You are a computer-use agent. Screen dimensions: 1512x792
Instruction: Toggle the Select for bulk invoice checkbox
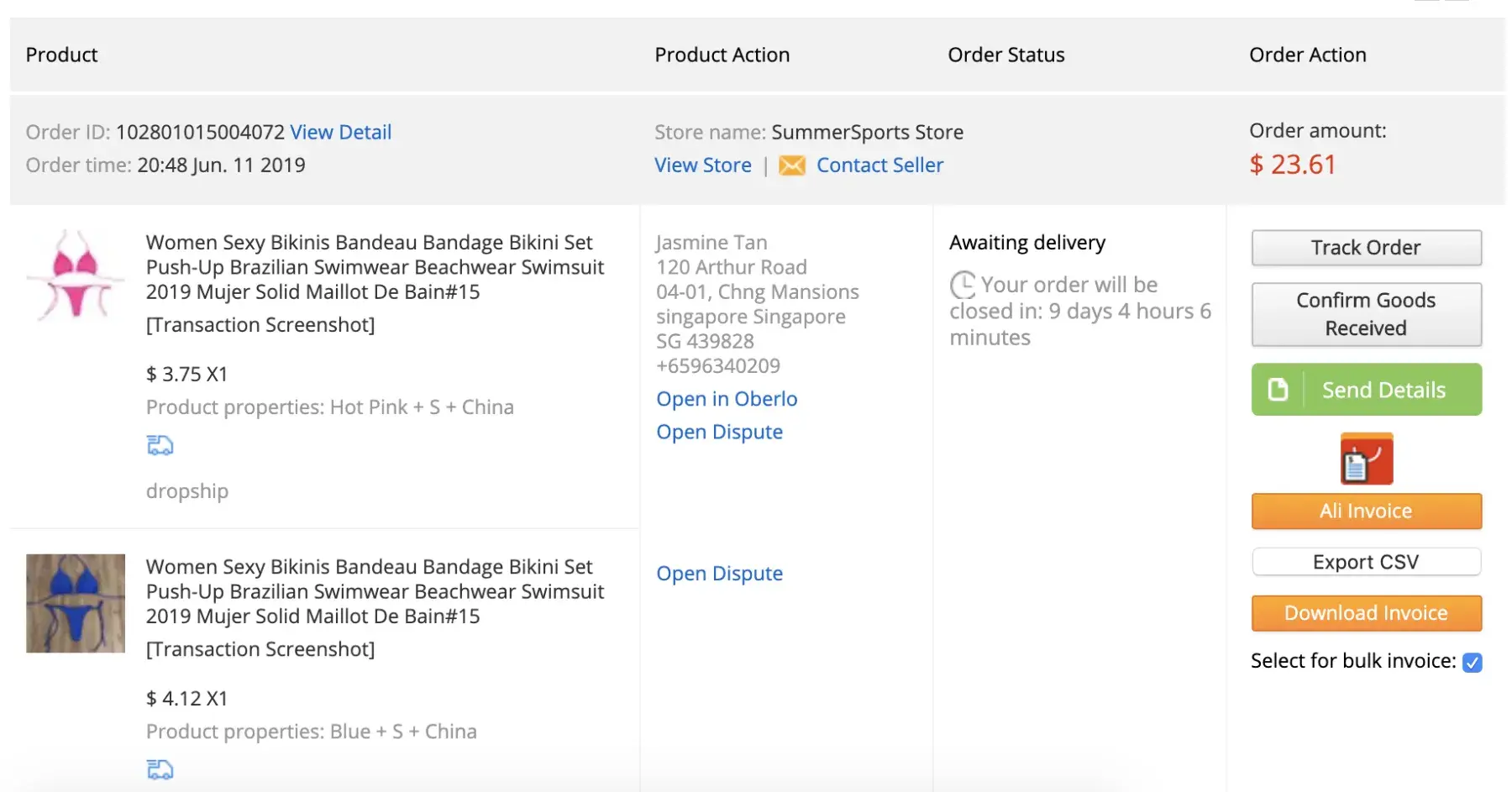click(x=1472, y=662)
